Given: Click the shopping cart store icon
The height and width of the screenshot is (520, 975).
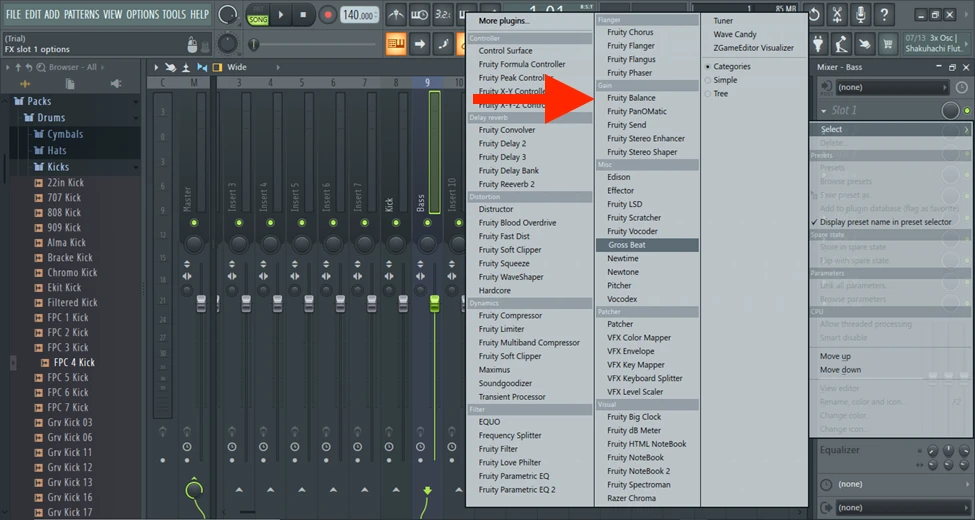Looking at the screenshot, I should point(886,44).
